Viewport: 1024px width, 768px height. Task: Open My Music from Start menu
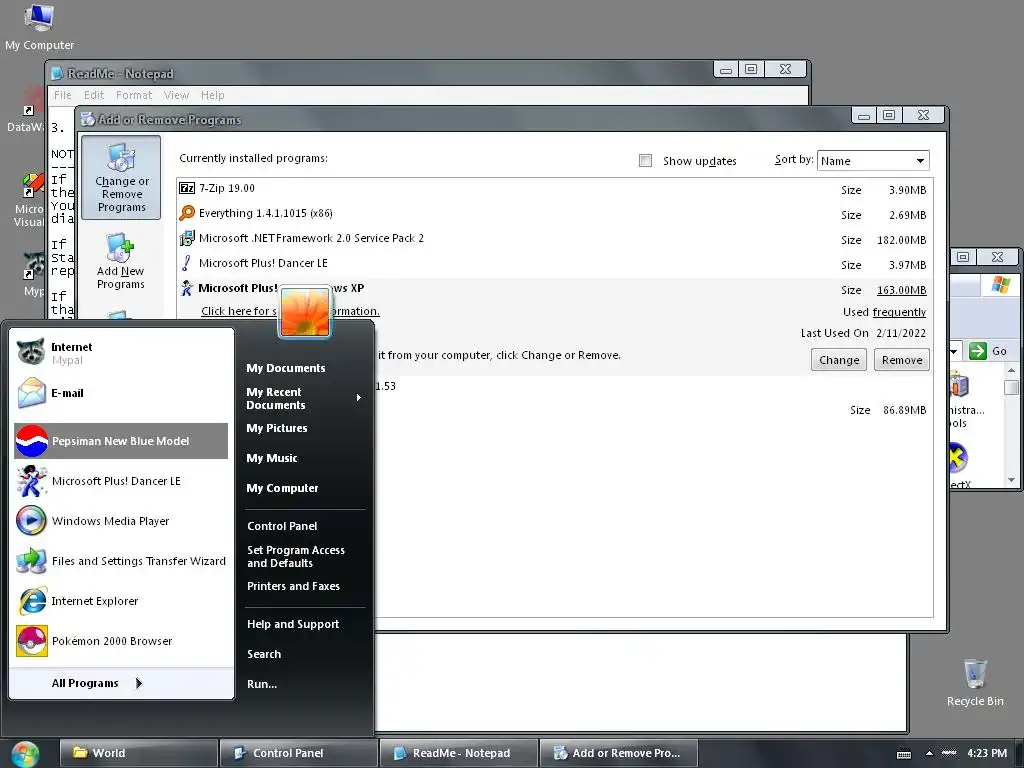point(272,458)
